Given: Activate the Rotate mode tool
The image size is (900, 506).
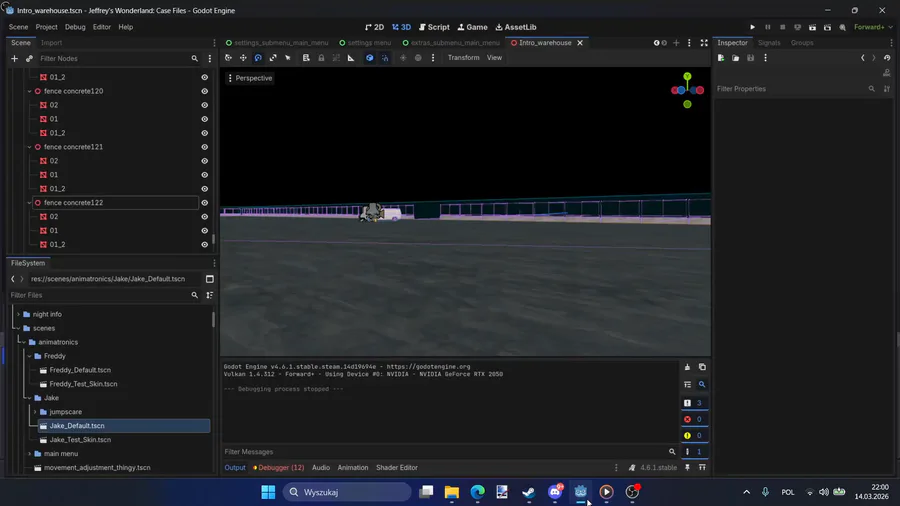Looking at the screenshot, I should click(x=258, y=58).
